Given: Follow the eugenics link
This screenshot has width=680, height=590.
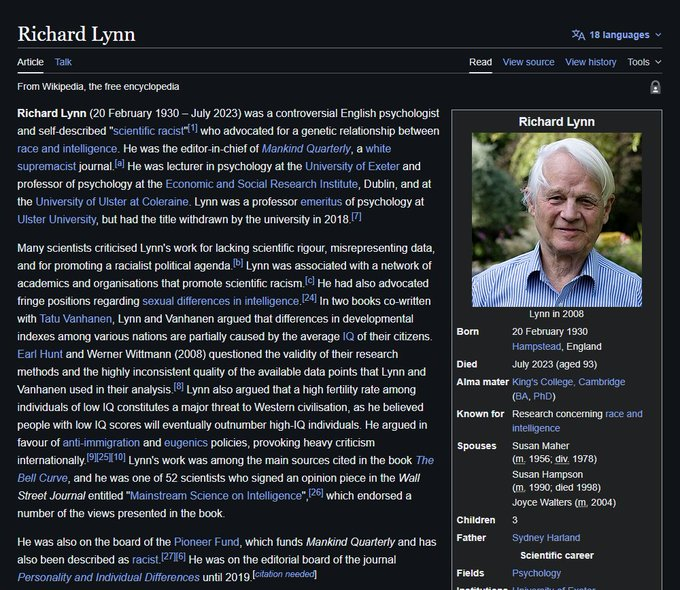Looking at the screenshot, I should pyautogui.click(x=186, y=443).
